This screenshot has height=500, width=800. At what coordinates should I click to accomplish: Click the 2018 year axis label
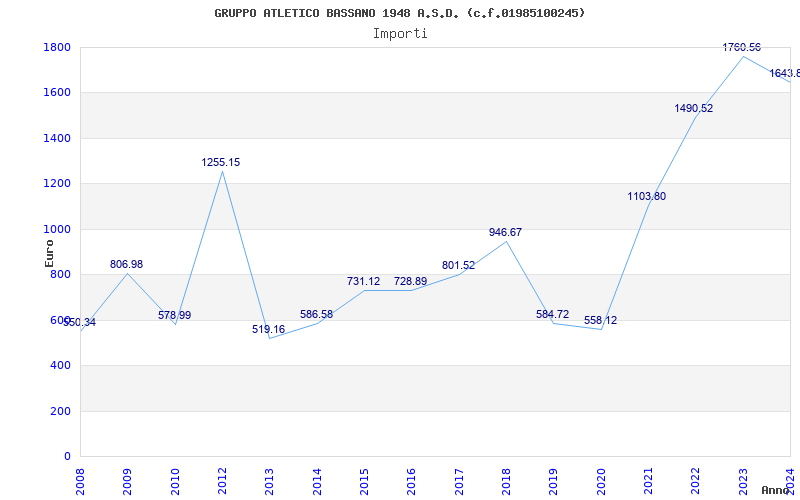[x=506, y=482]
